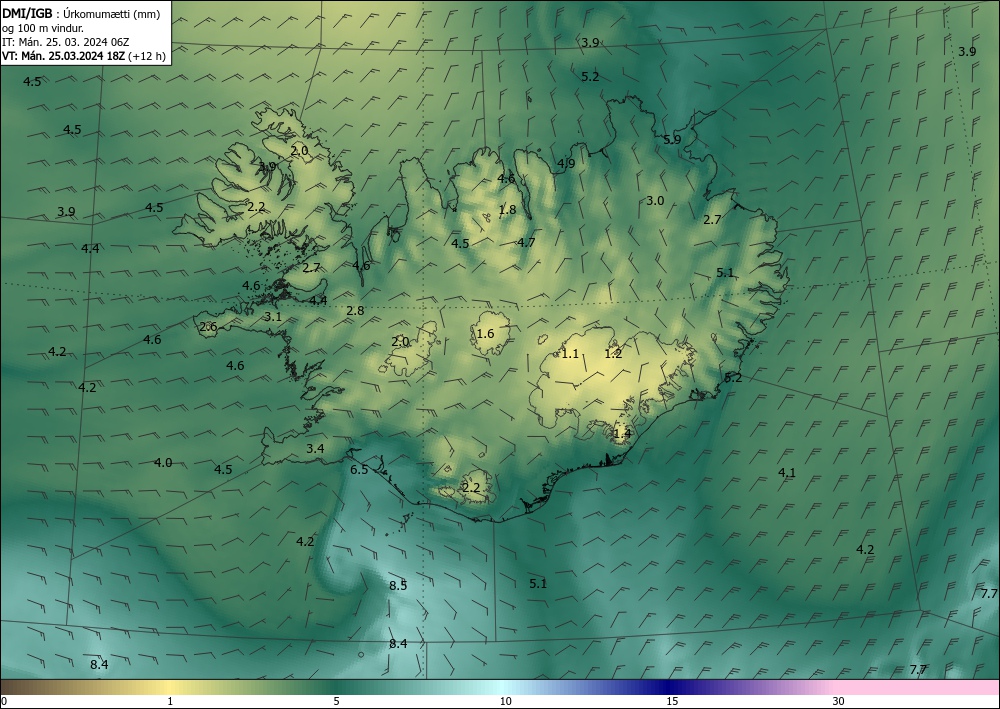Screen dimensions: 1000x709
Task: Click the '30' label on the color scale
Action: pyautogui.click(x=838, y=701)
